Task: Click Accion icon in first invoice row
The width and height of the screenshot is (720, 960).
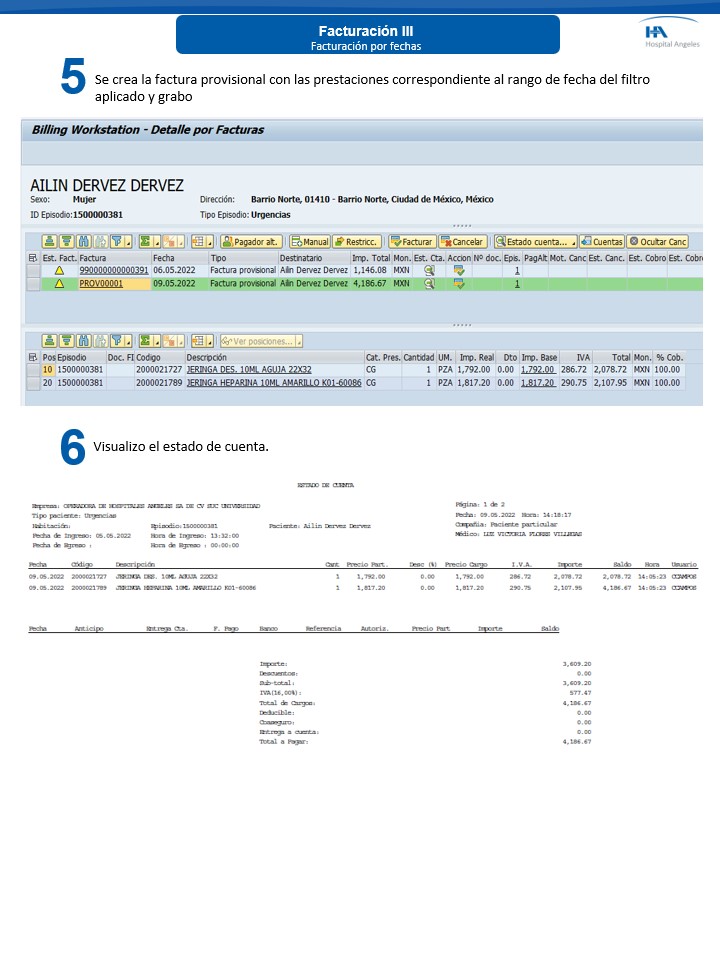Action: coord(459,270)
